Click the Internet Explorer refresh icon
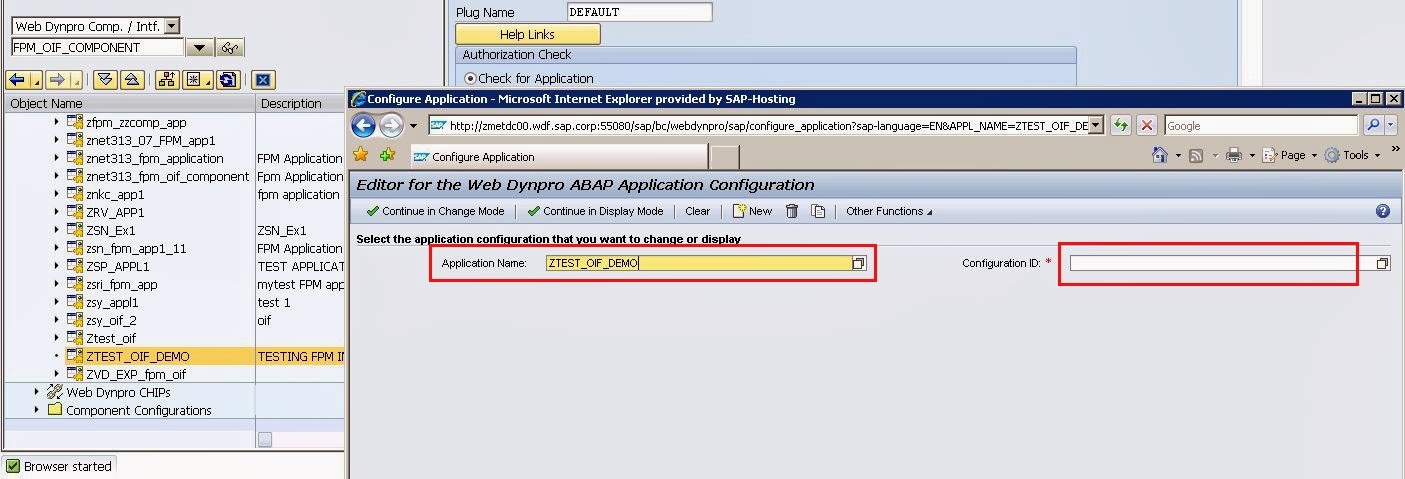The width and height of the screenshot is (1405, 479). tap(1121, 125)
